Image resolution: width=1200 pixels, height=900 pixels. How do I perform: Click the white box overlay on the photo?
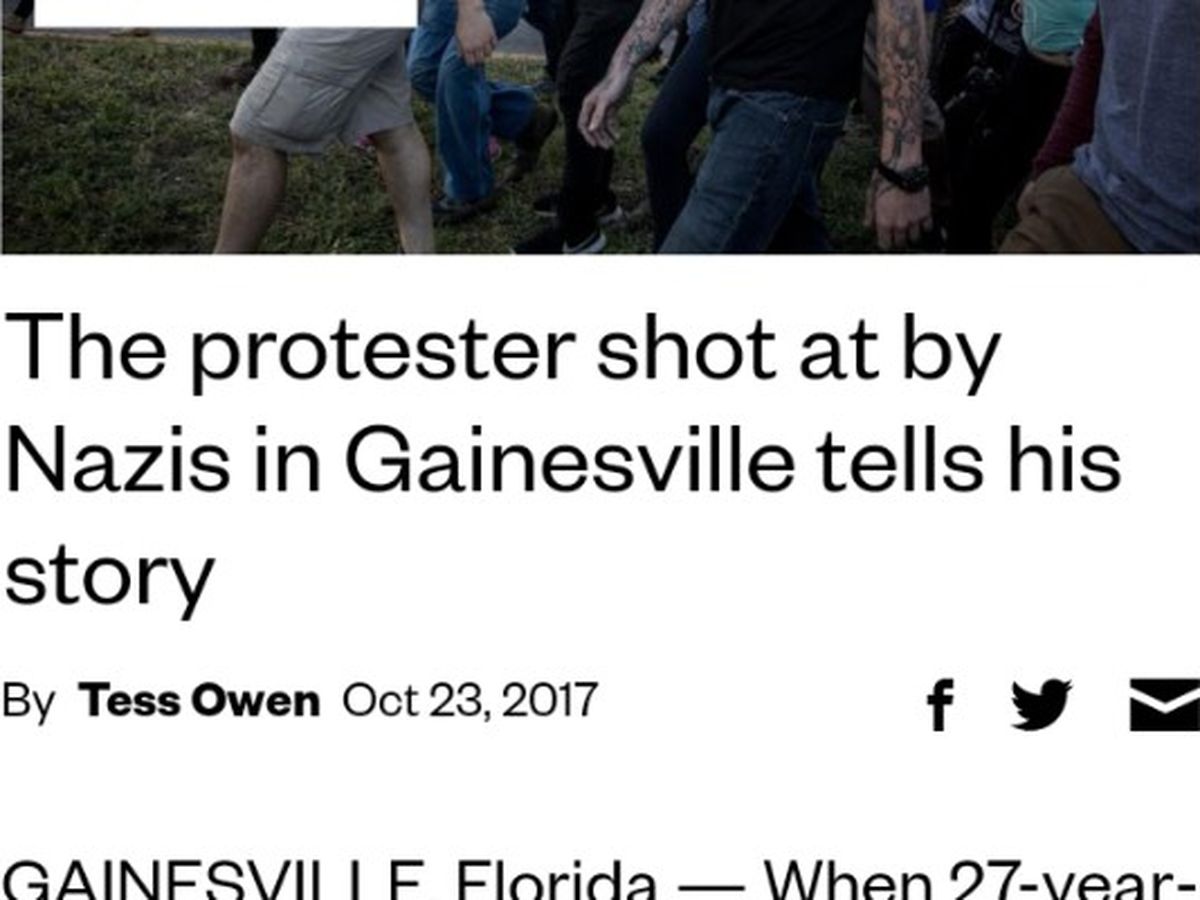(x=226, y=13)
